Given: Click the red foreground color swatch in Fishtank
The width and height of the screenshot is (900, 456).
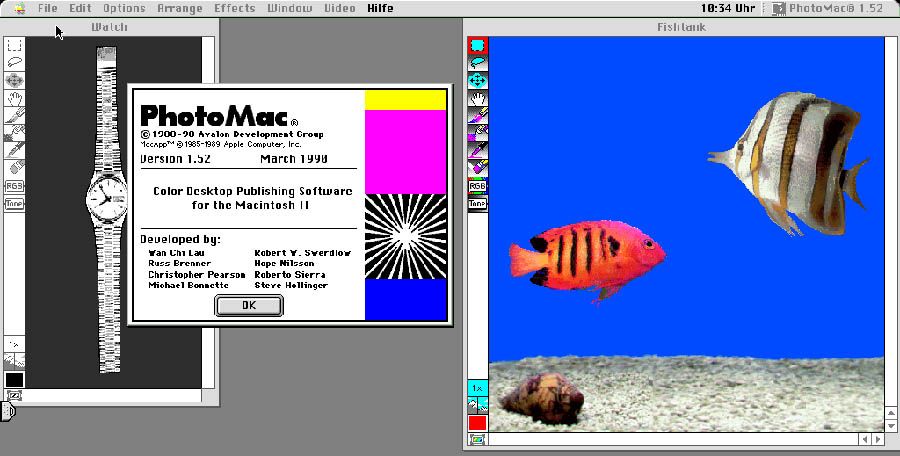Looking at the screenshot, I should click(478, 423).
